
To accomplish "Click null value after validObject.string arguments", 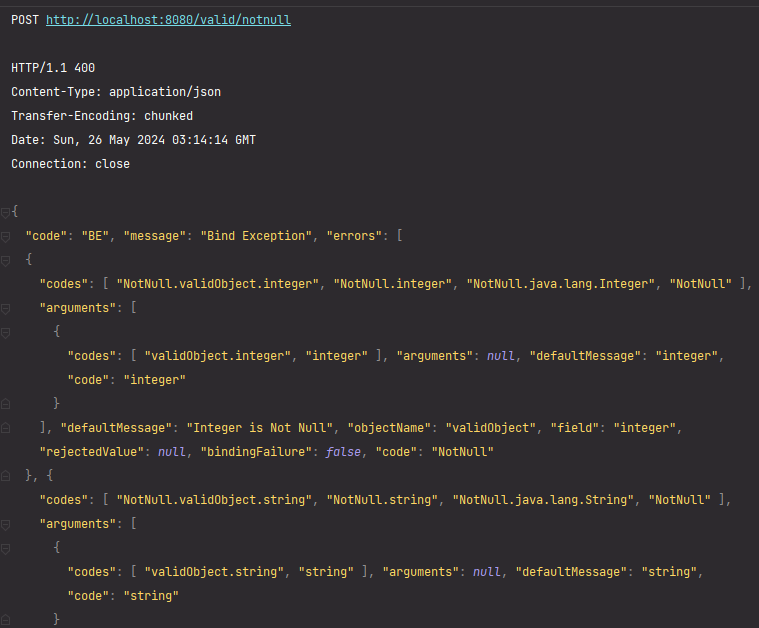I will [486, 572].
